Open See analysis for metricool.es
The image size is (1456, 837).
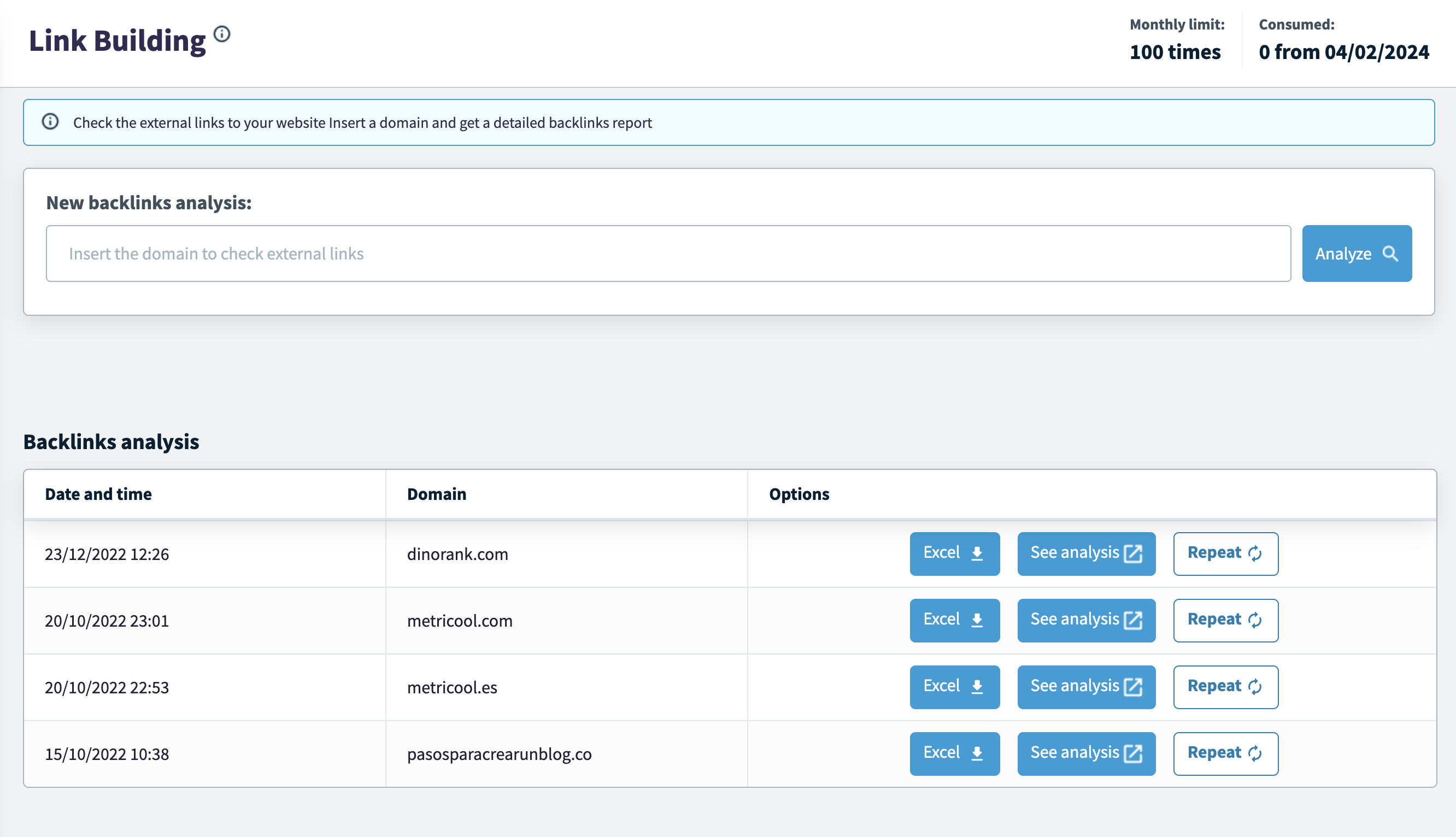click(x=1085, y=687)
